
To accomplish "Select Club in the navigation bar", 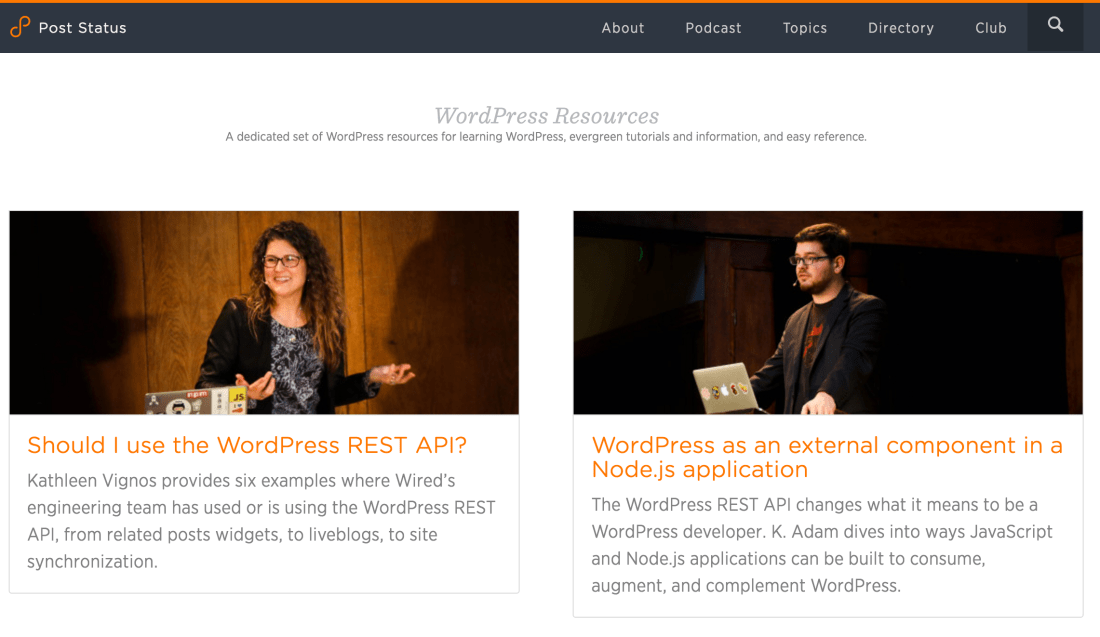I will coord(990,28).
